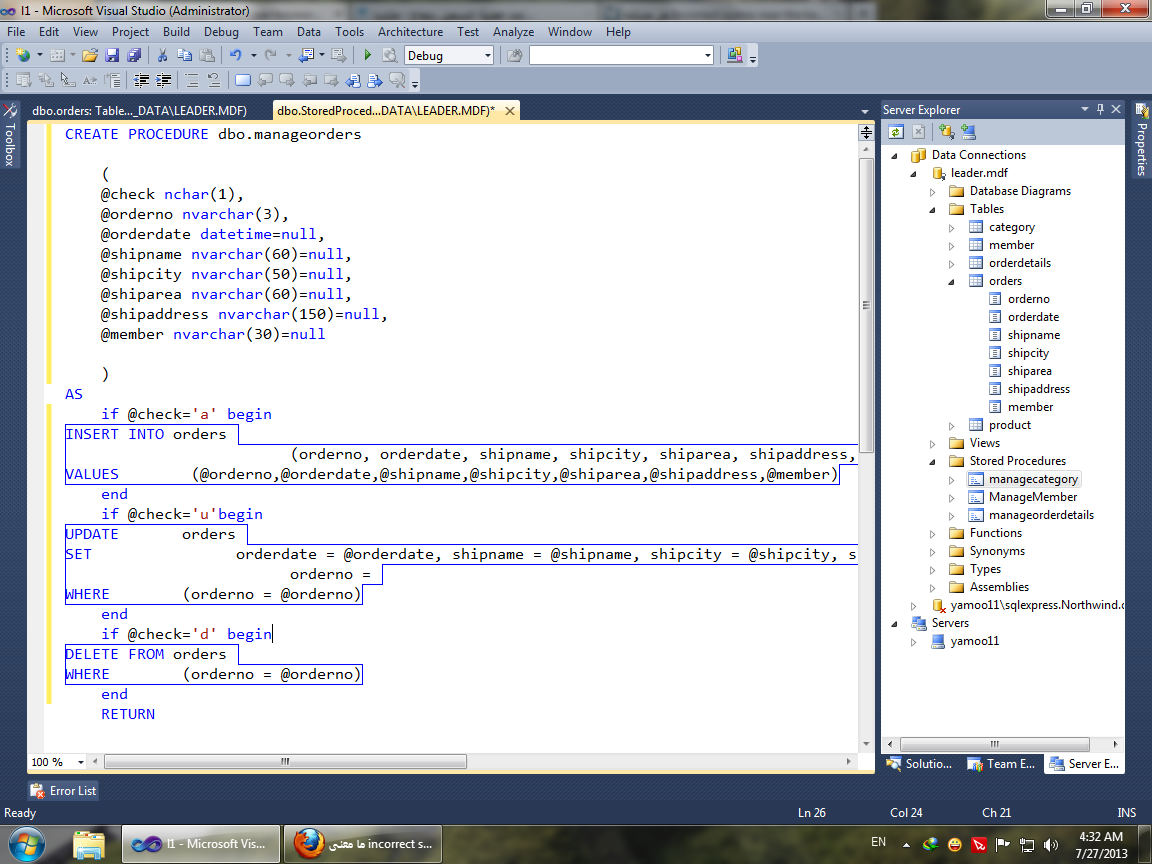
Task: Start debugging with green play icon
Action: point(367,55)
